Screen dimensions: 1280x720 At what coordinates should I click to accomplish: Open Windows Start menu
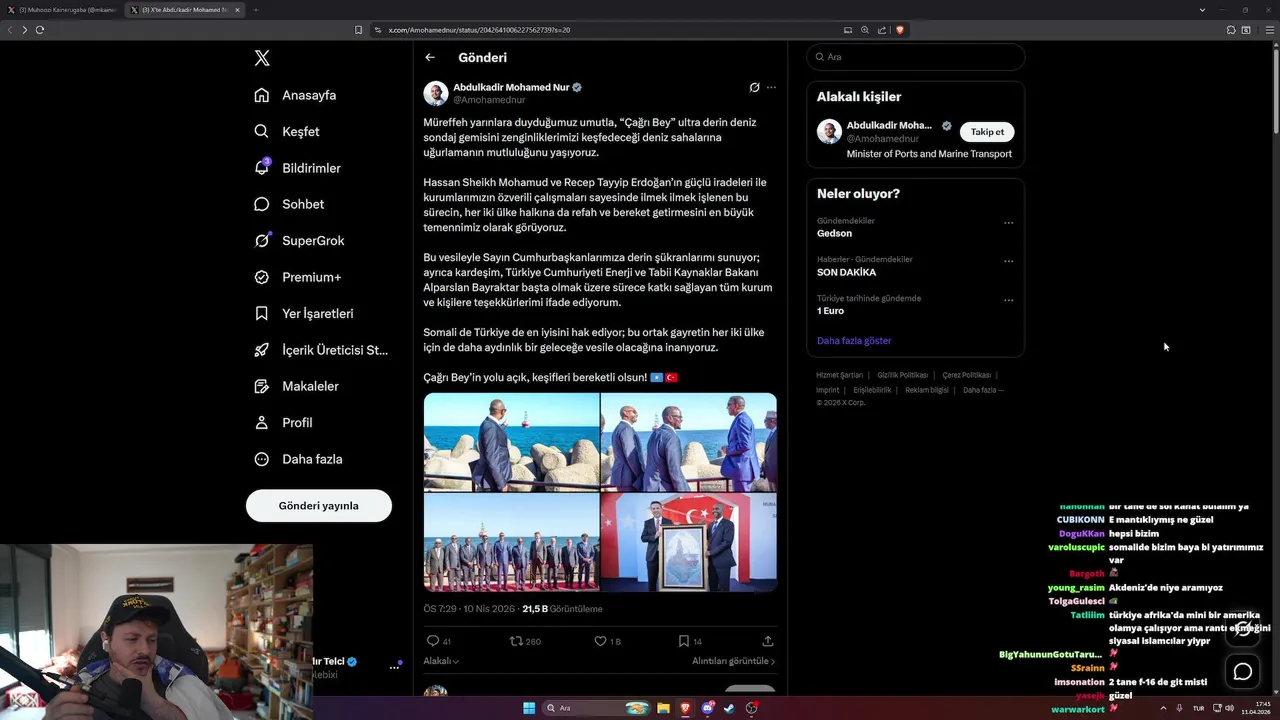(529, 708)
